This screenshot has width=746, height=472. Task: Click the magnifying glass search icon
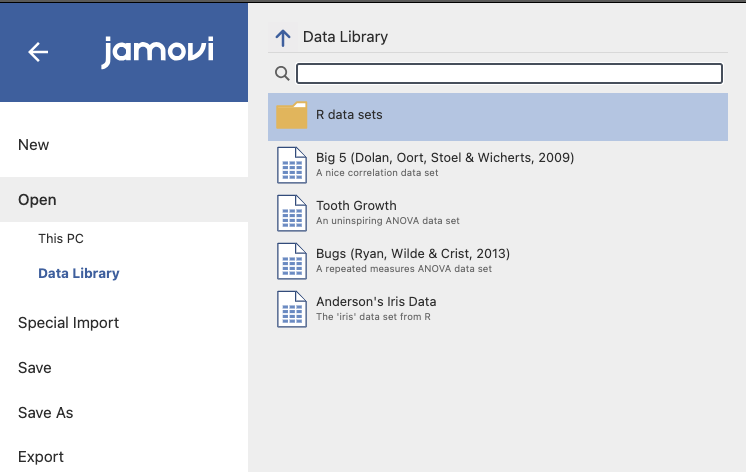point(282,73)
